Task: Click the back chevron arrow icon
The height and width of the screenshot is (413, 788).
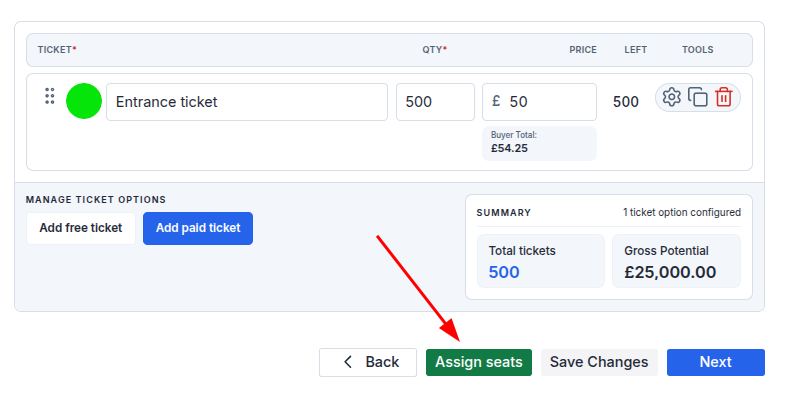Action: [x=348, y=362]
